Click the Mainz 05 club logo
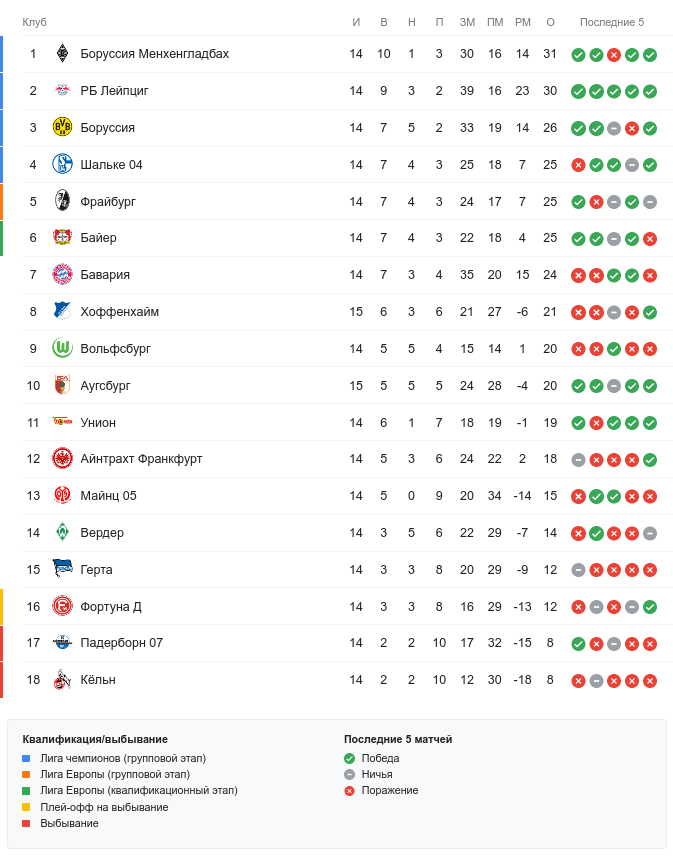Screen dimensions: 673x856 coord(63,496)
